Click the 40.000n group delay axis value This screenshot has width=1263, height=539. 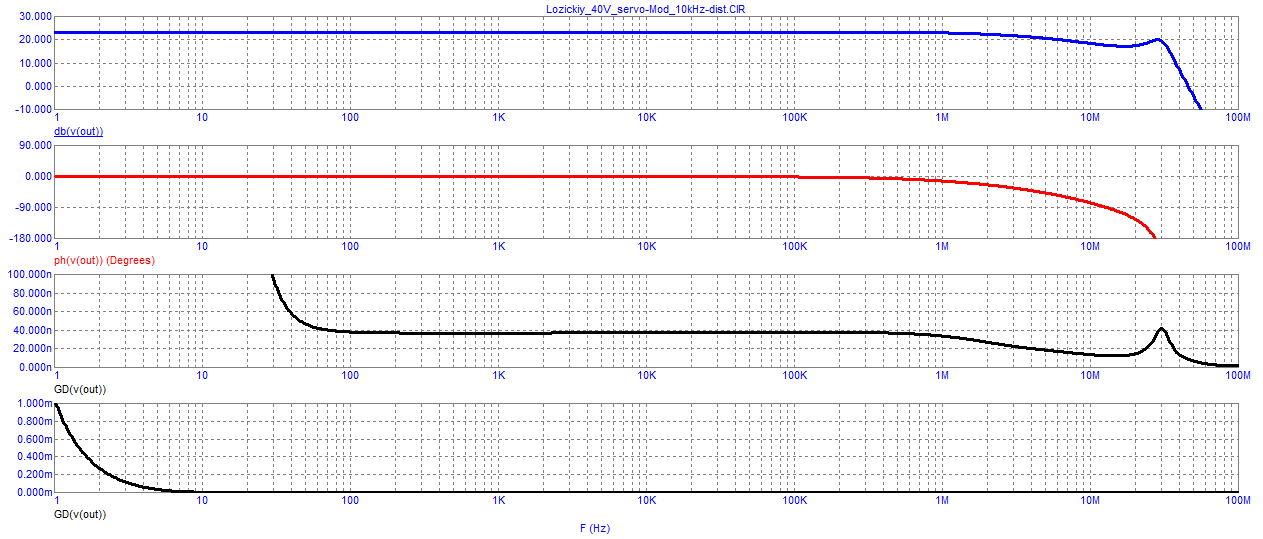coord(31,330)
